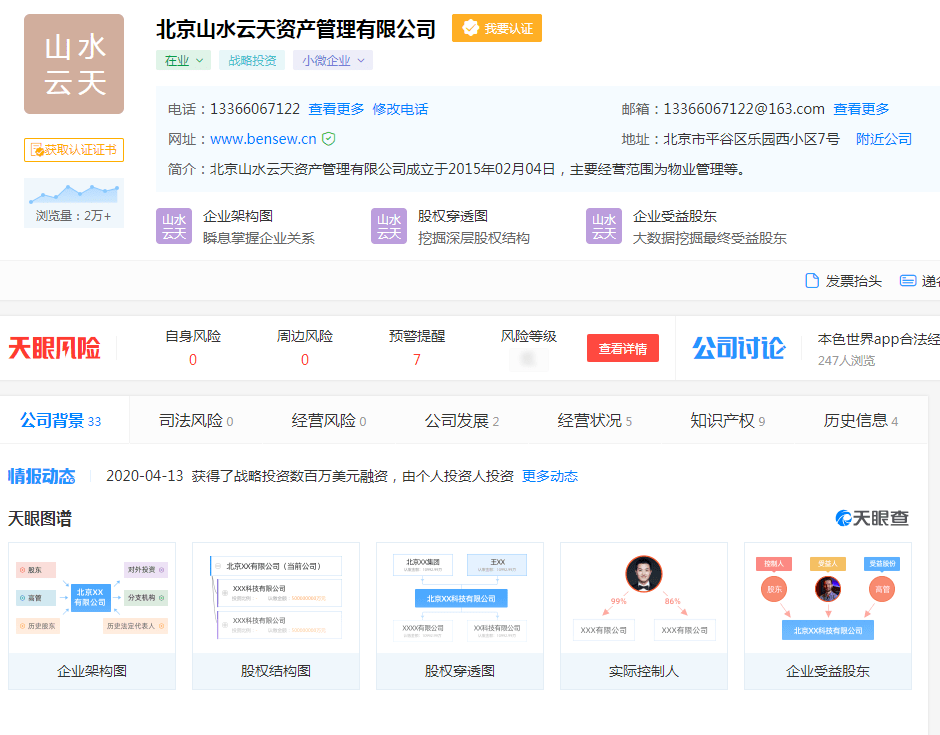Viewport: 940px width, 735px height.
Task: Click the 企业架构图 purple icon
Action: point(174,226)
